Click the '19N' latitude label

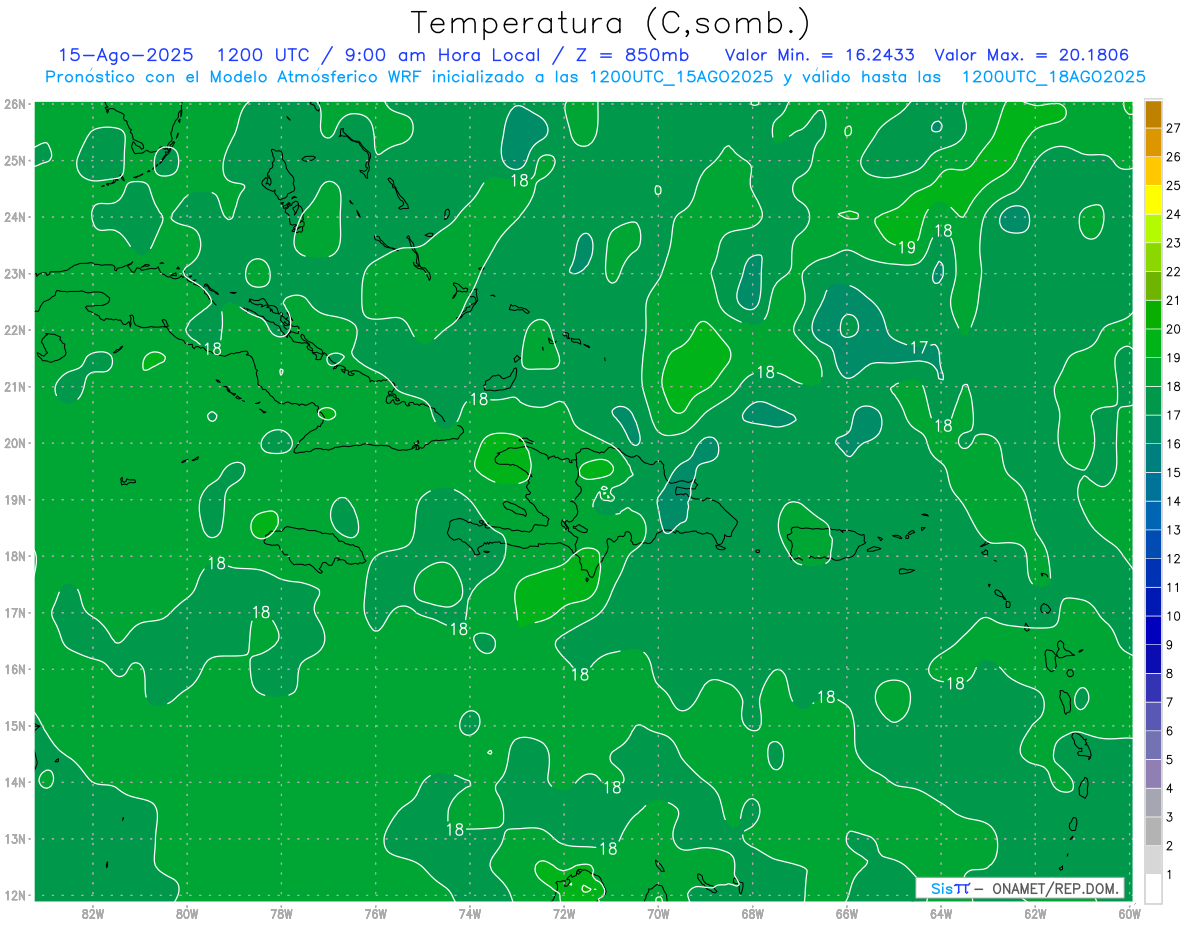14,499
